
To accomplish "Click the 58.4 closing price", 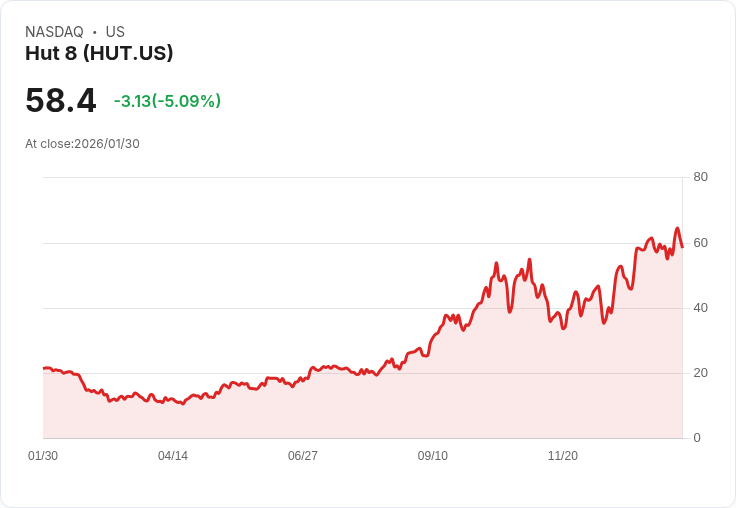I will pyautogui.click(x=61, y=101).
